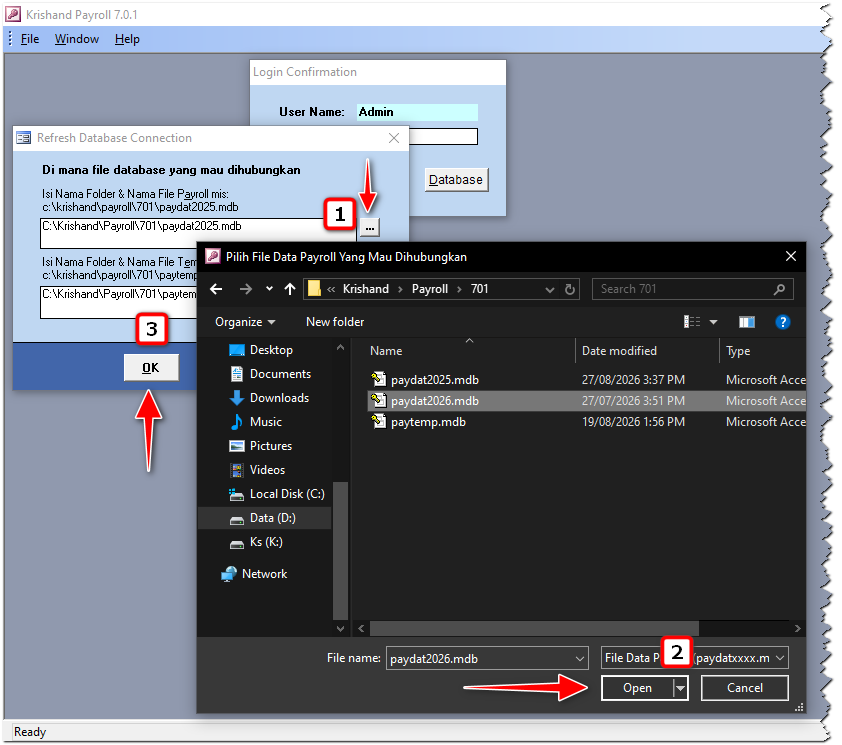Click the User Name field containing Admin
842x745 pixels.
coord(417,112)
